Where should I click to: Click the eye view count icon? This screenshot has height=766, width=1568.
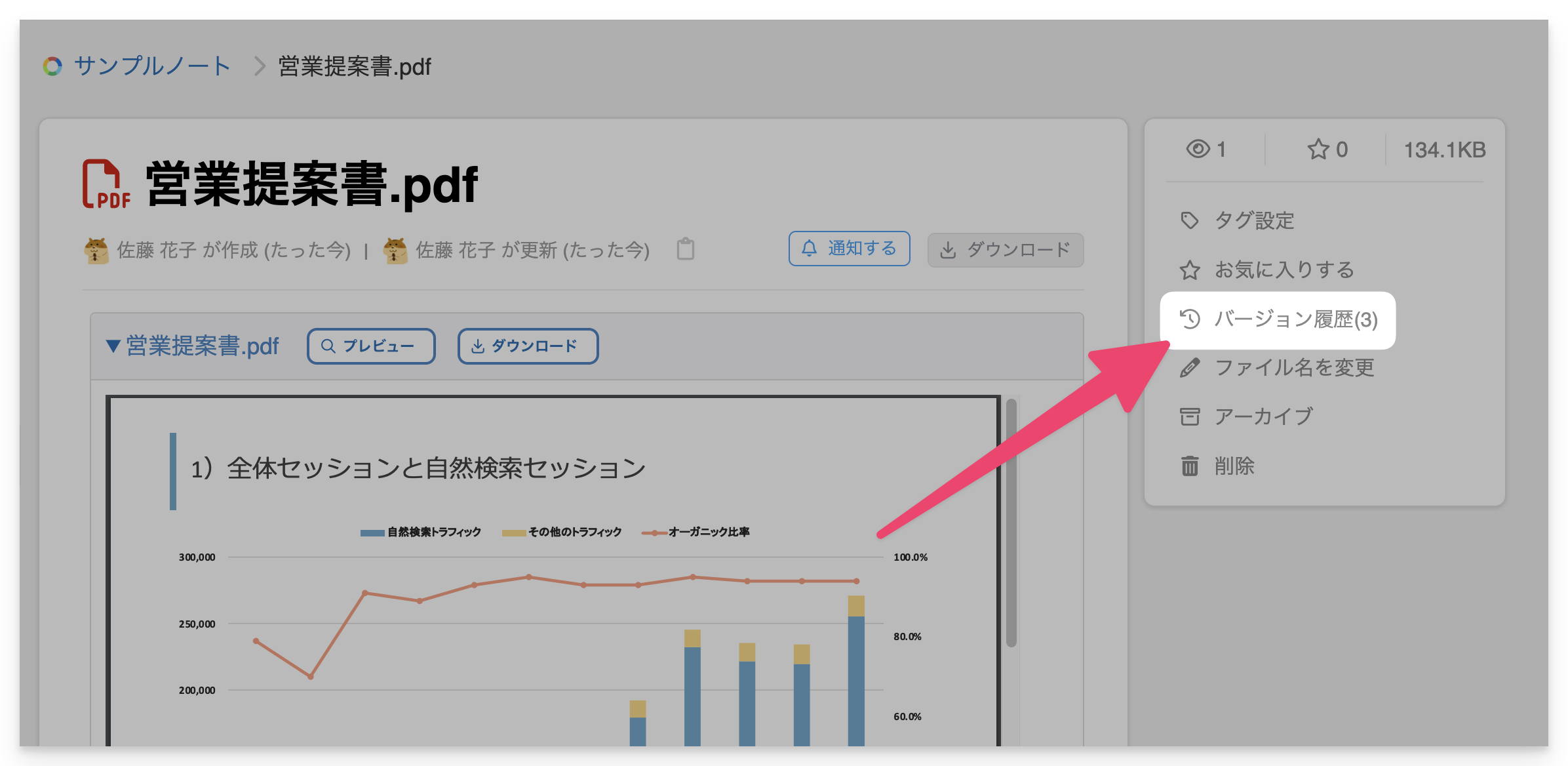(x=1198, y=149)
